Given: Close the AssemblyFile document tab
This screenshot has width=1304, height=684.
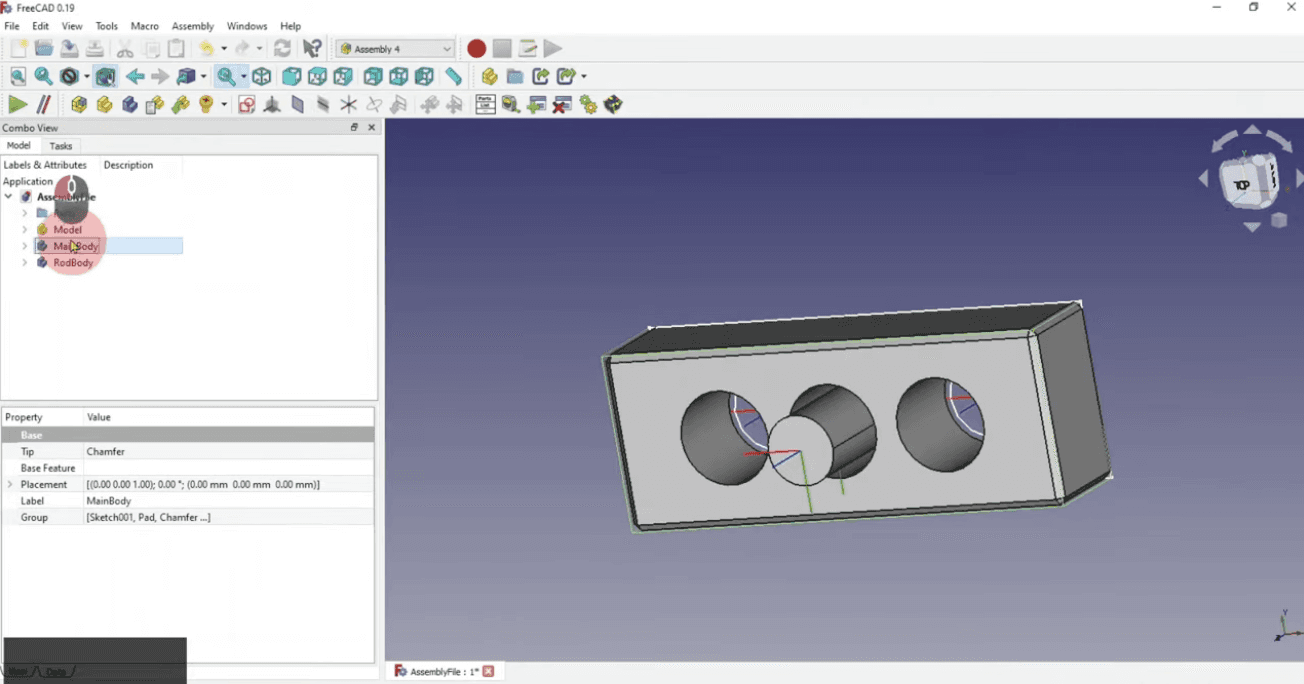Looking at the screenshot, I should pos(489,672).
